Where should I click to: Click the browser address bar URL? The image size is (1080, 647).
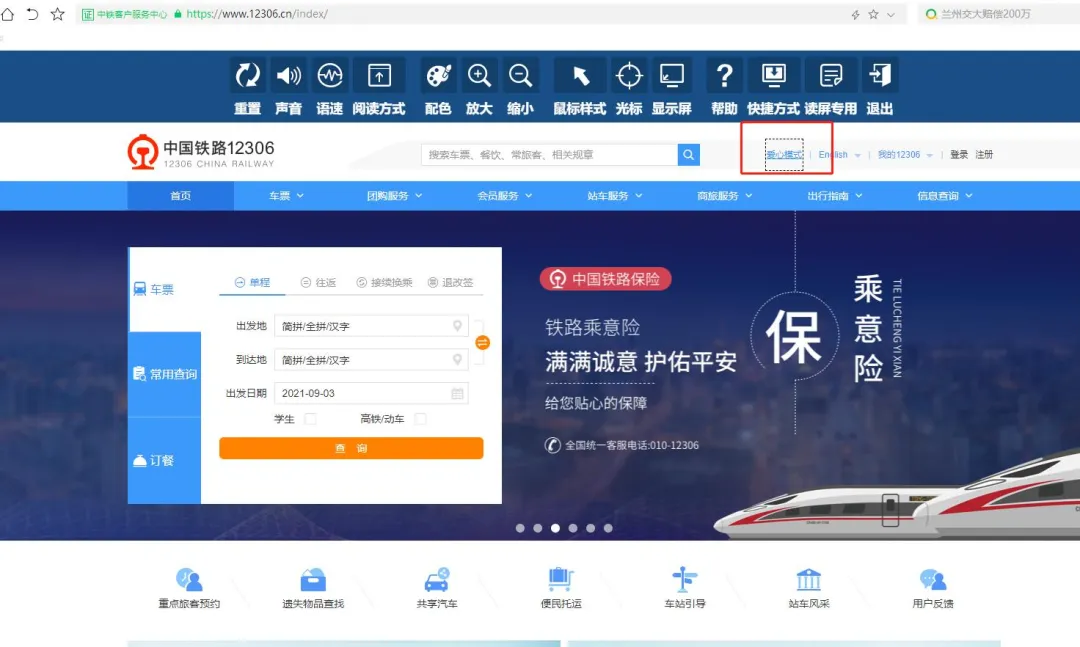click(256, 14)
